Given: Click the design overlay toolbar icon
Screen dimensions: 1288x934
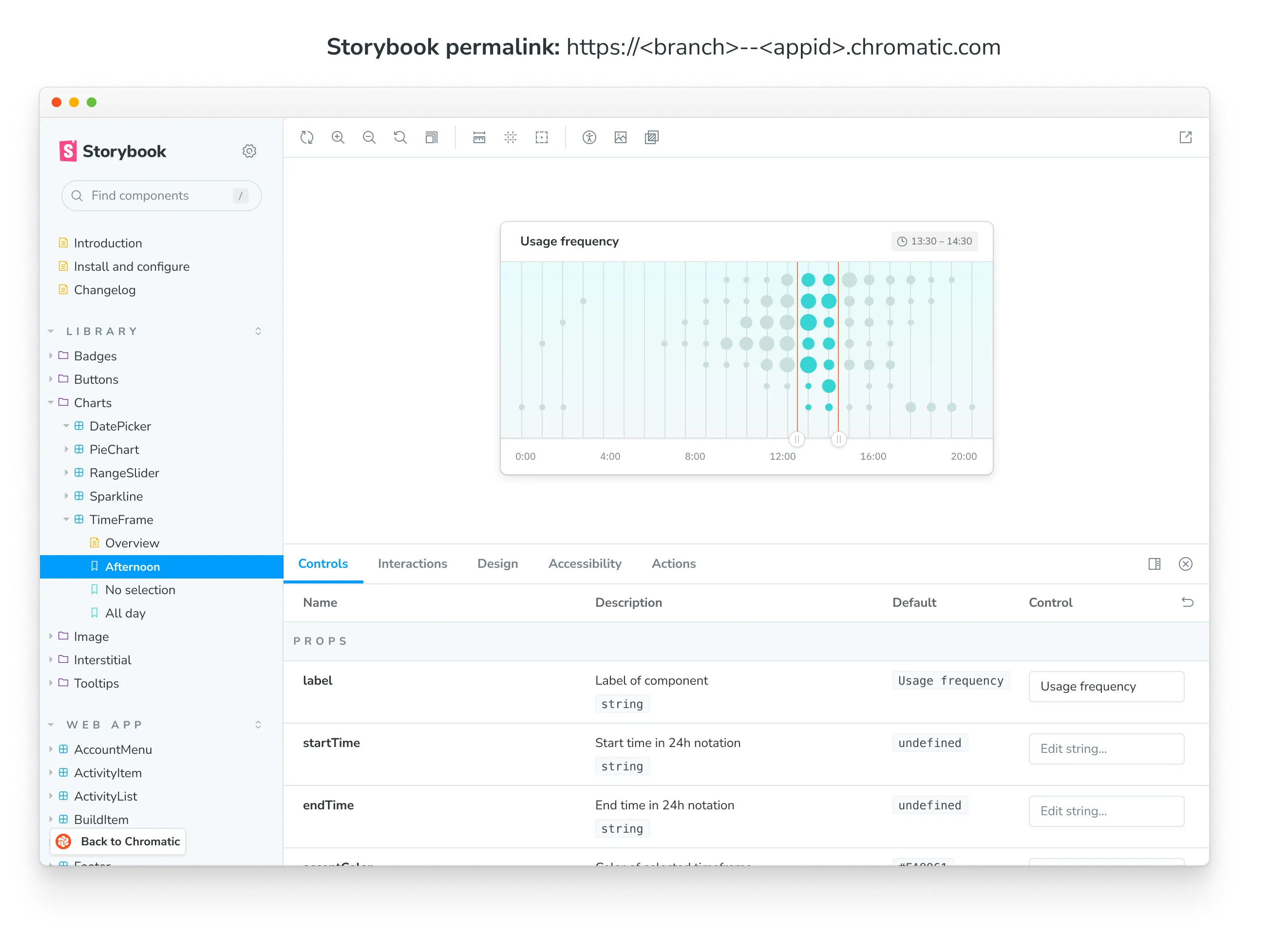Looking at the screenshot, I should (x=652, y=137).
